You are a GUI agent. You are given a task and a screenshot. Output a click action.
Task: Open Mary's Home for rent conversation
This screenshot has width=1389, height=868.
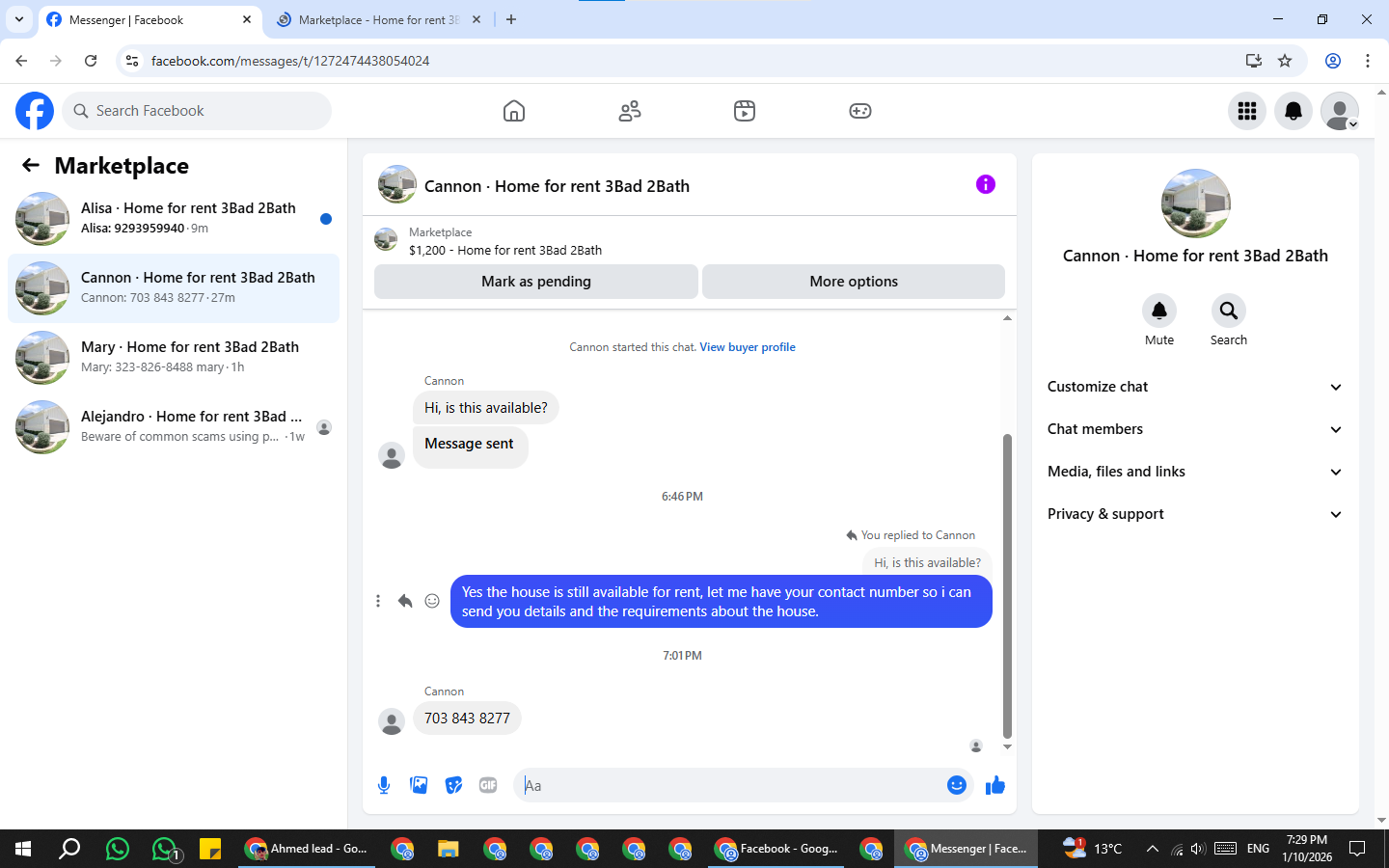point(174,358)
